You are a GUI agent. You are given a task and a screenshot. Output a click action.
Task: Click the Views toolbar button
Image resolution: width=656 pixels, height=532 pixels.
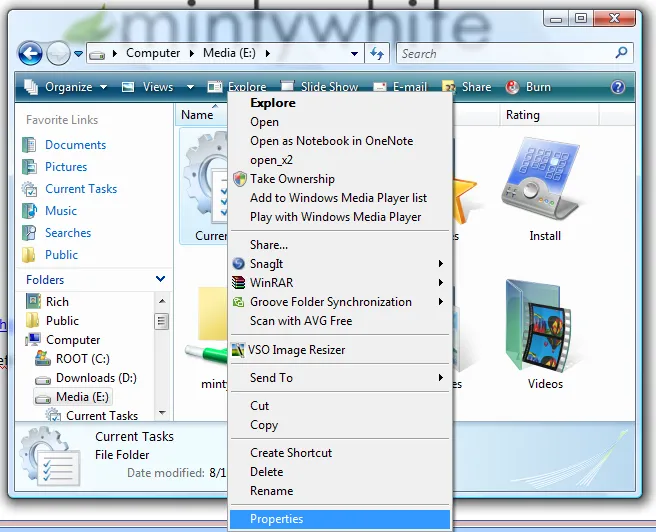click(x=147, y=87)
